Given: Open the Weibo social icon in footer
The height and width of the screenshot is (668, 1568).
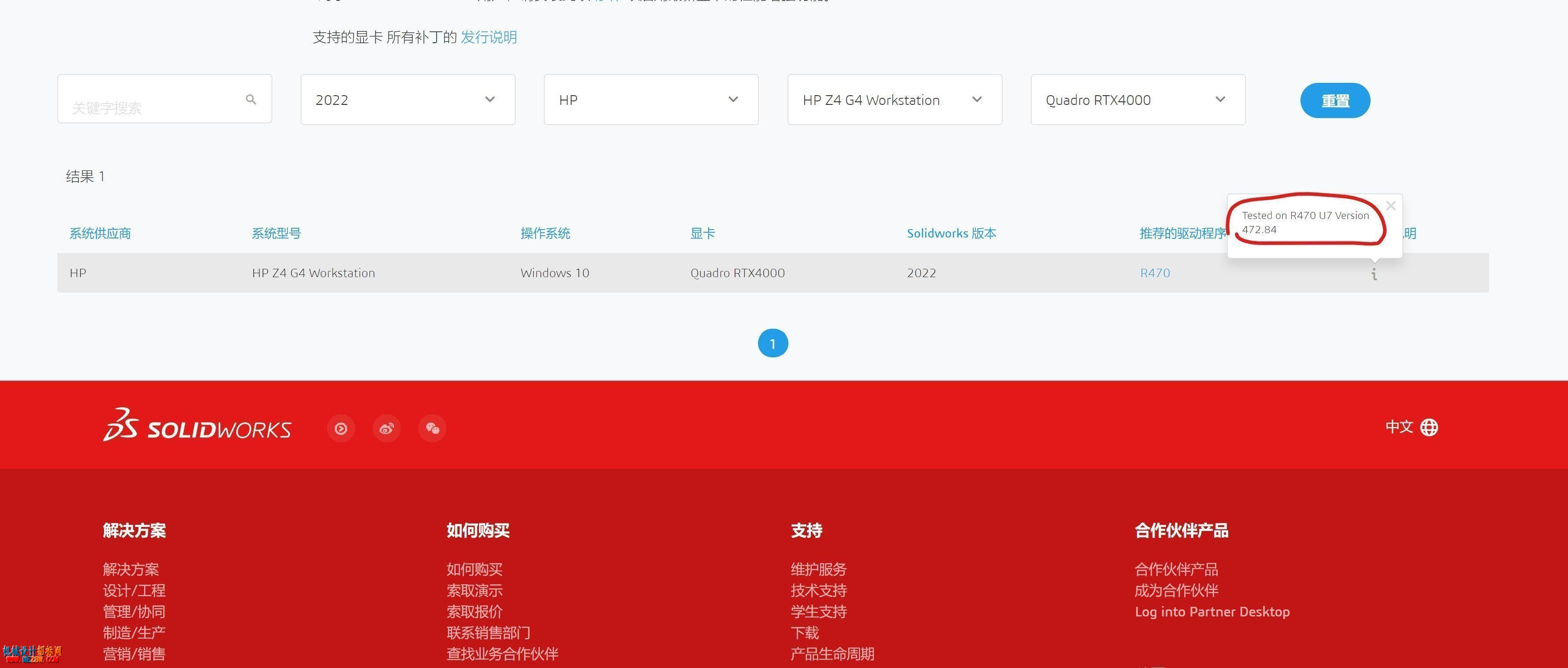Looking at the screenshot, I should point(386,428).
